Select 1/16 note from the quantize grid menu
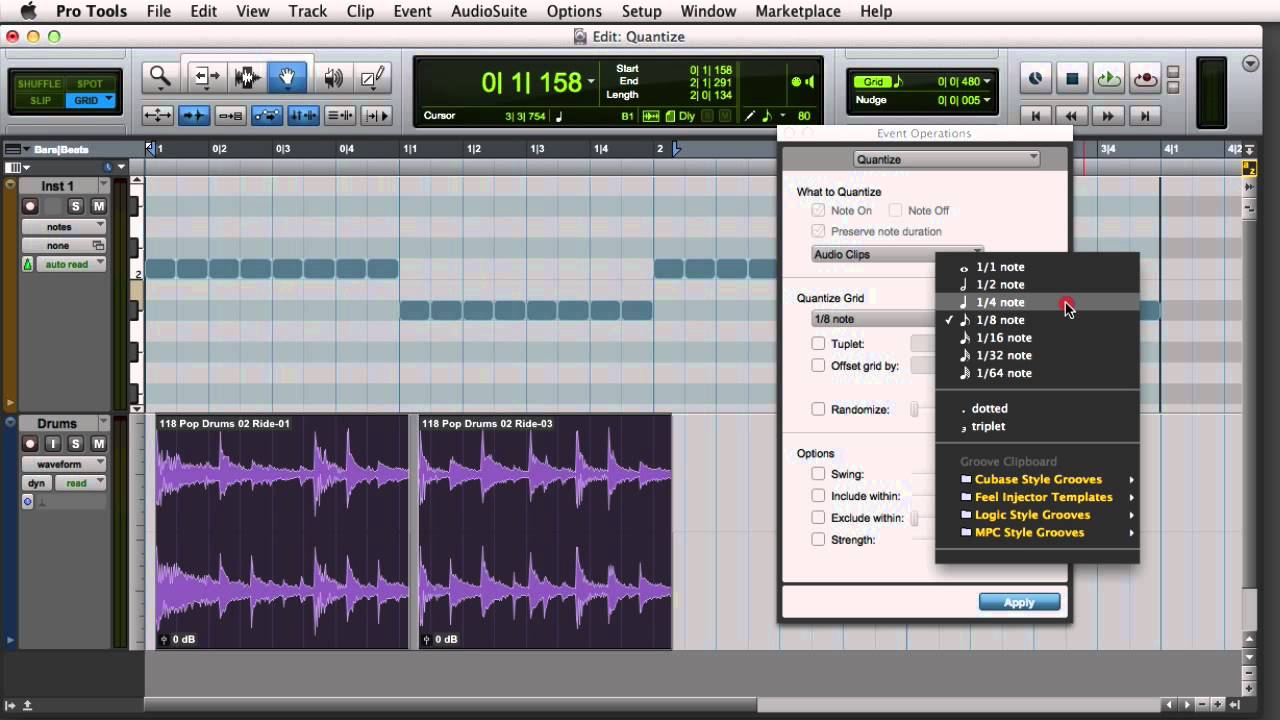This screenshot has height=720, width=1280. coord(1003,337)
